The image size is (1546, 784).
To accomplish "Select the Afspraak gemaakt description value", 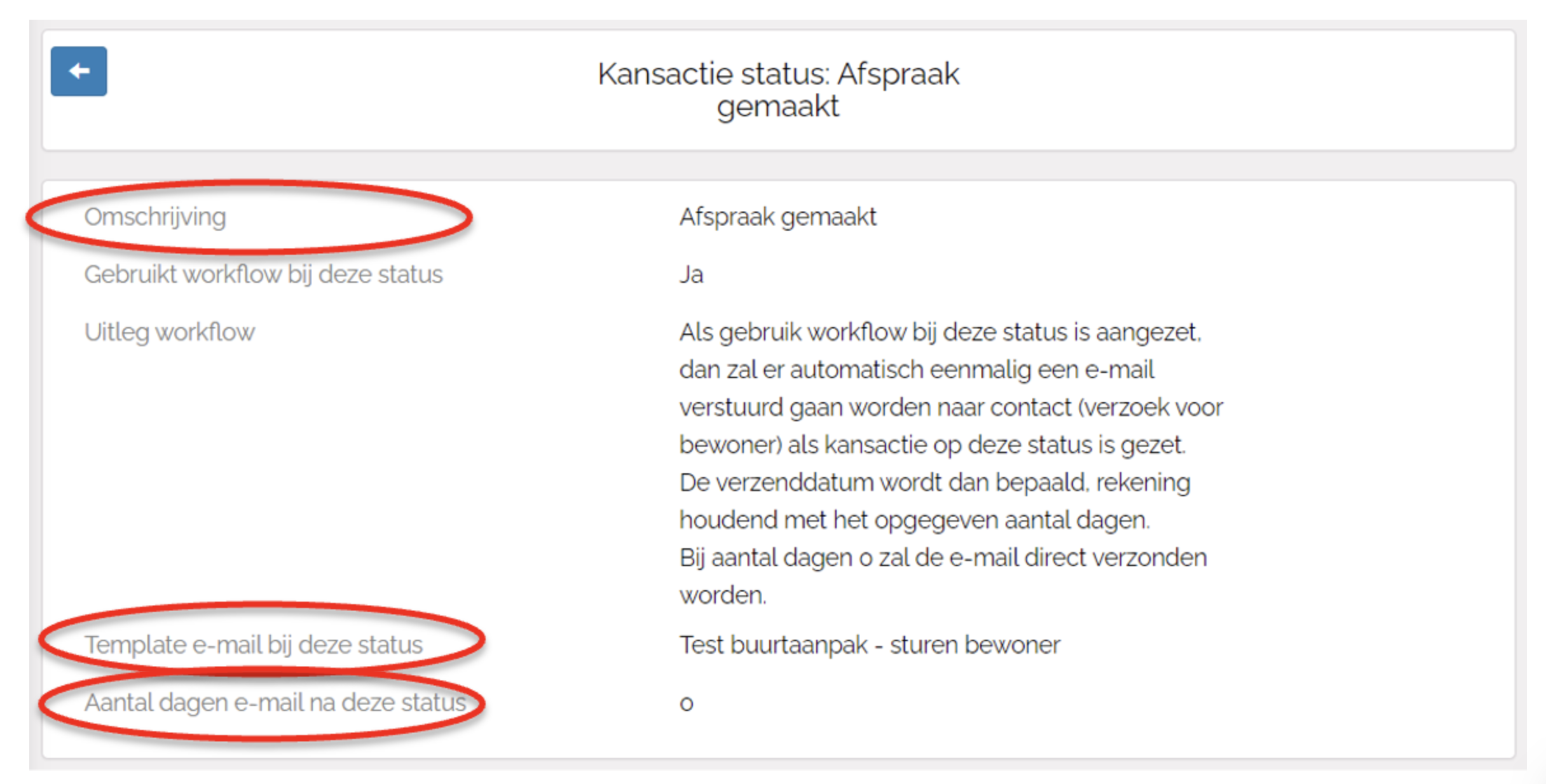I will (x=777, y=217).
